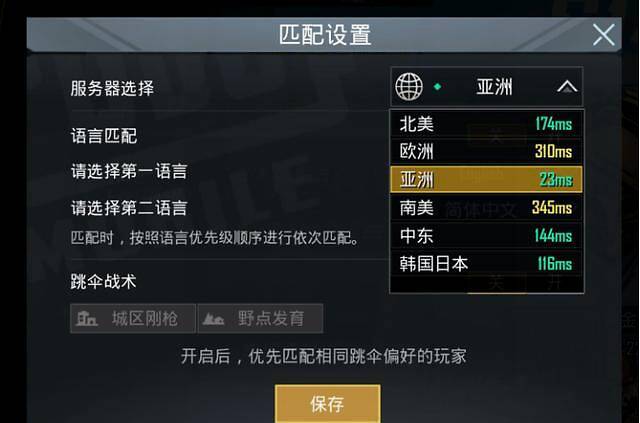Click the 23ms latency value for 亚洲

click(x=556, y=180)
